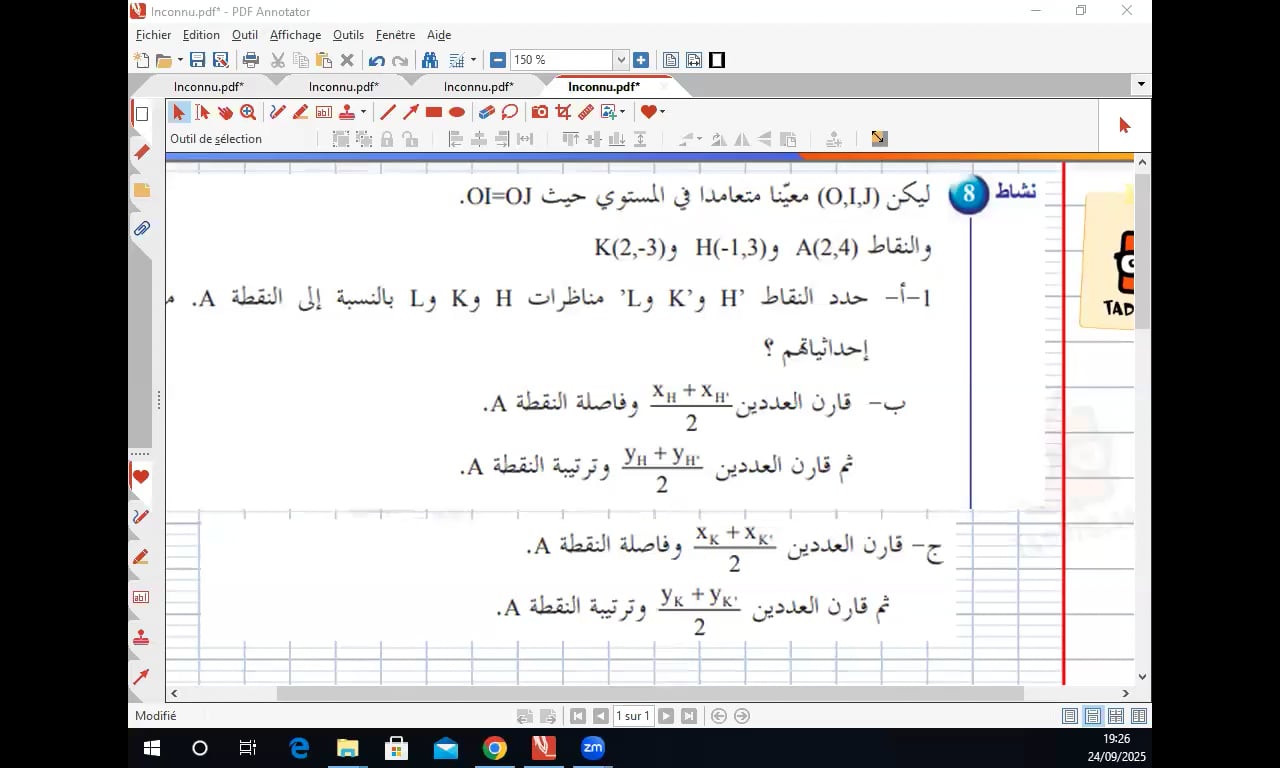Select the Ellipse shape tool
1280x768 pixels.
coord(457,112)
